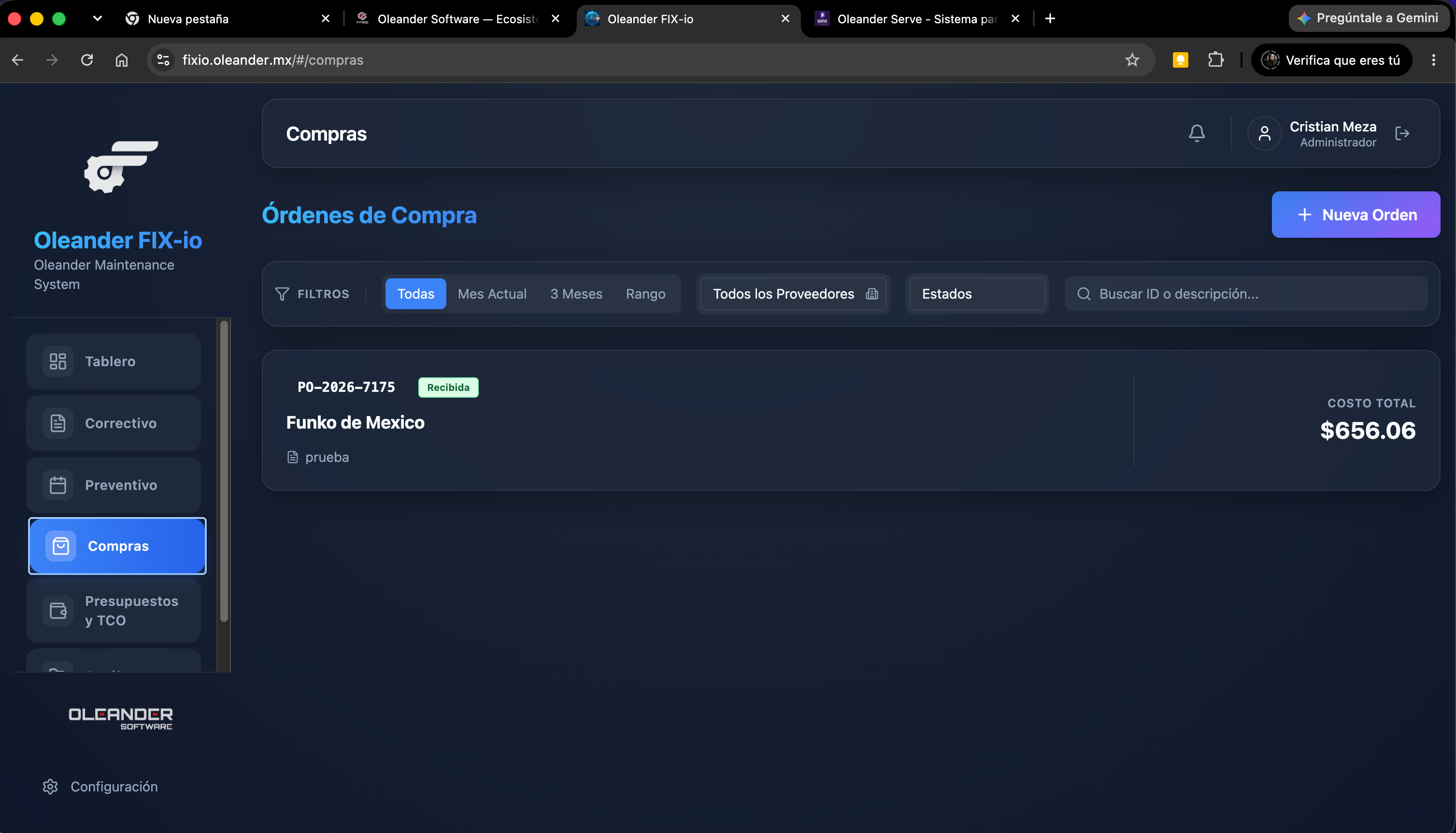Open Correctivo in the sidebar
Viewport: 1456px width, 833px height.
point(113,423)
